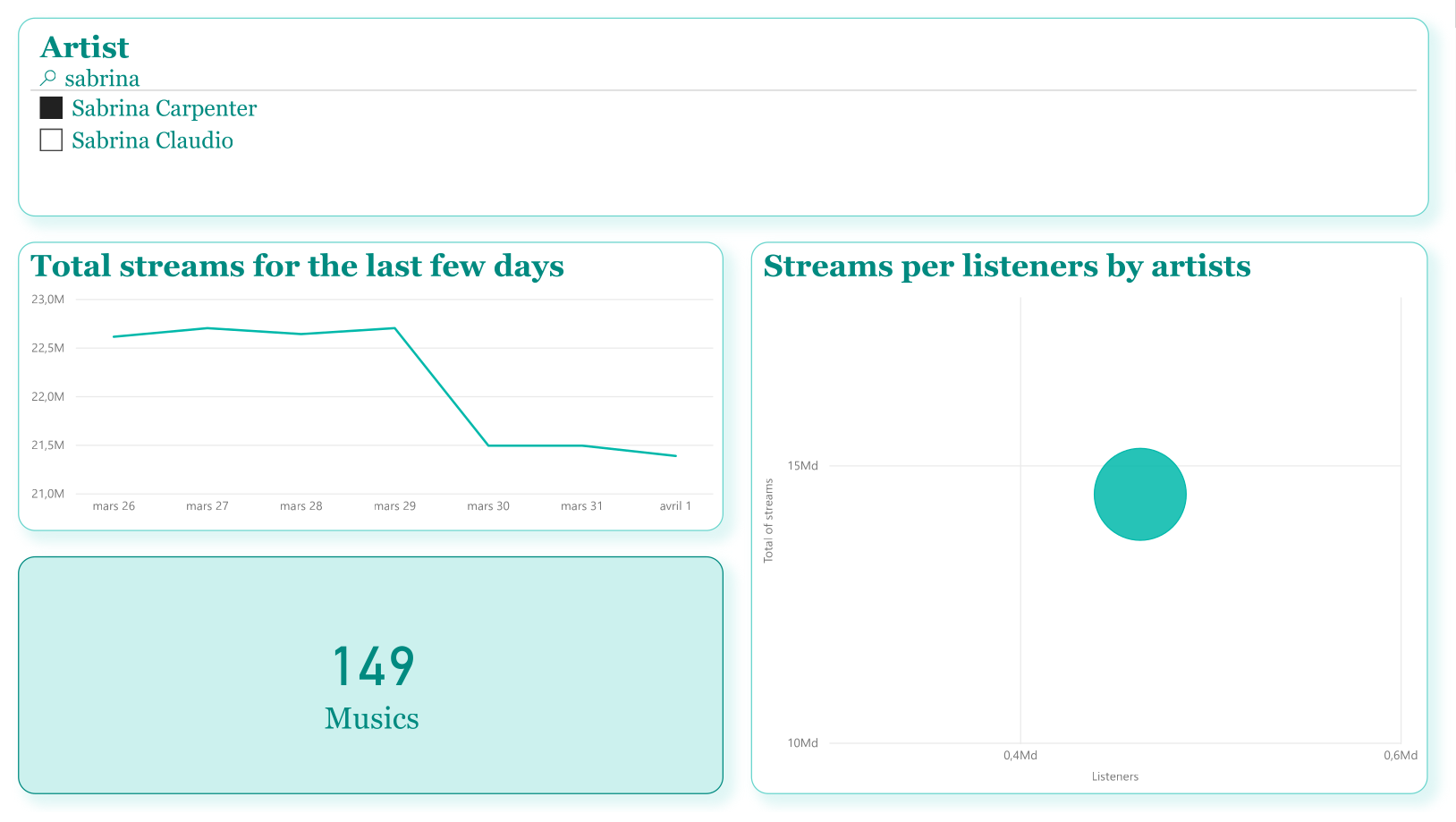Click the 149 Musics card
This screenshot has height=822, width=1456.
[370, 675]
